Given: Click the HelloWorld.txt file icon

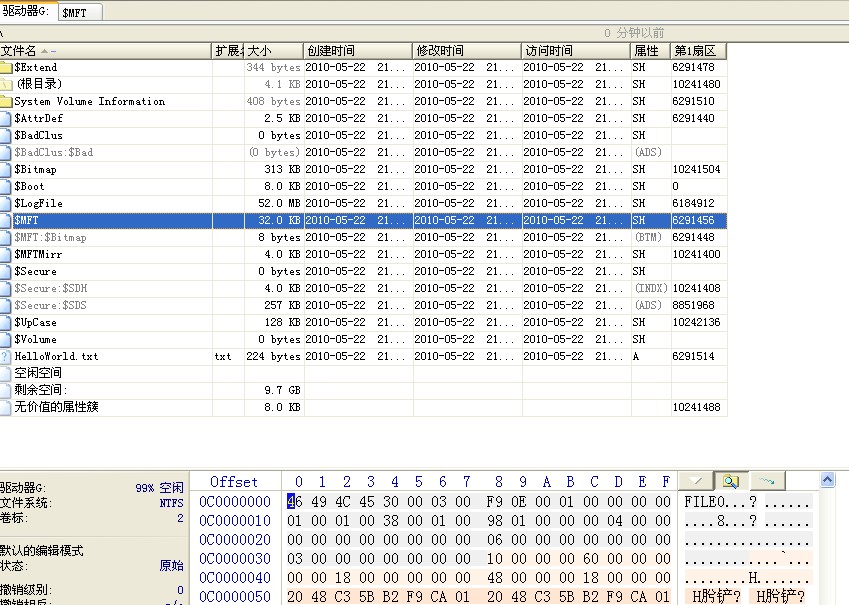Looking at the screenshot, I should pyautogui.click(x=6, y=357).
